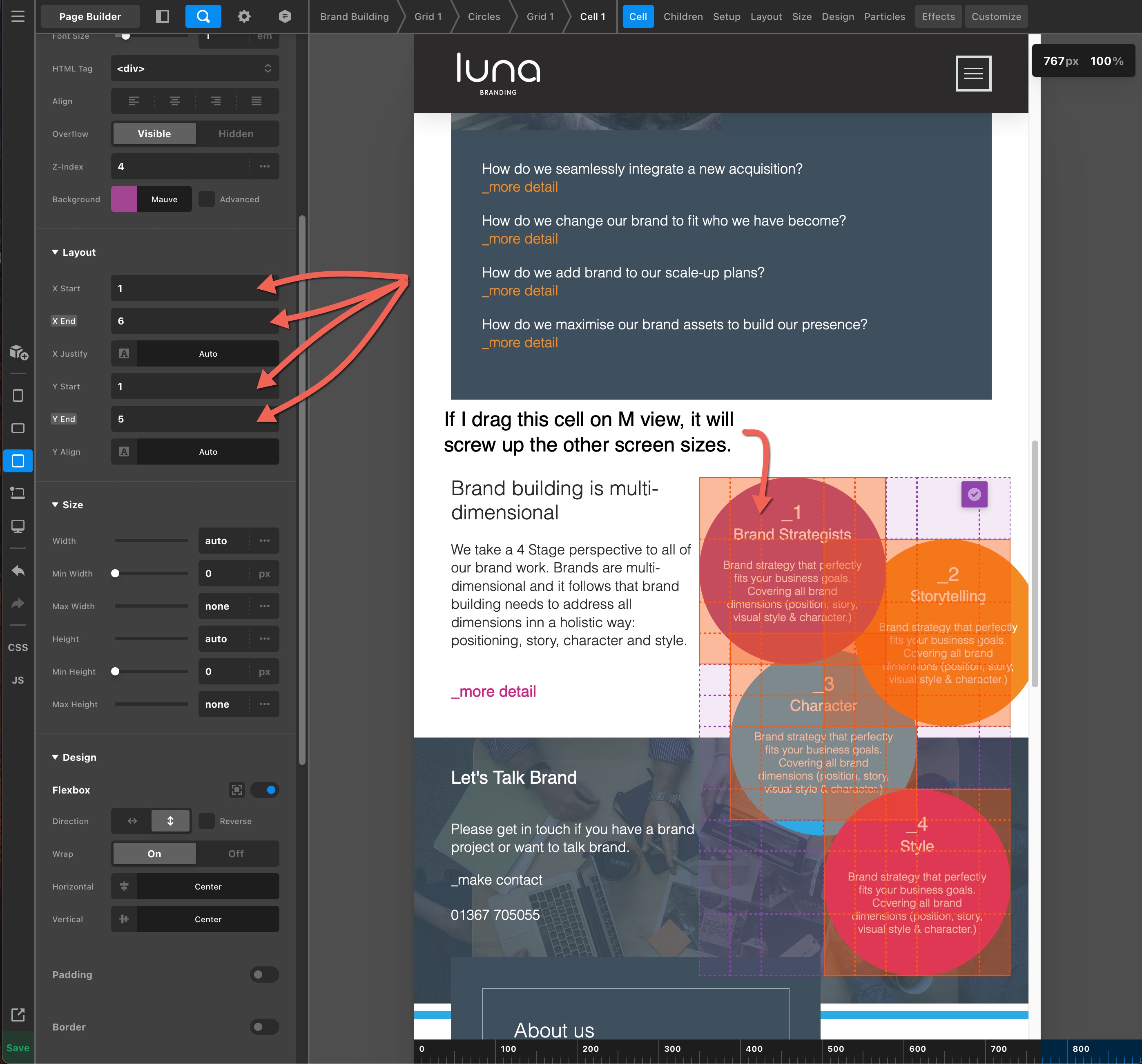
Task: Enable the Padding toggle
Action: tap(264, 975)
